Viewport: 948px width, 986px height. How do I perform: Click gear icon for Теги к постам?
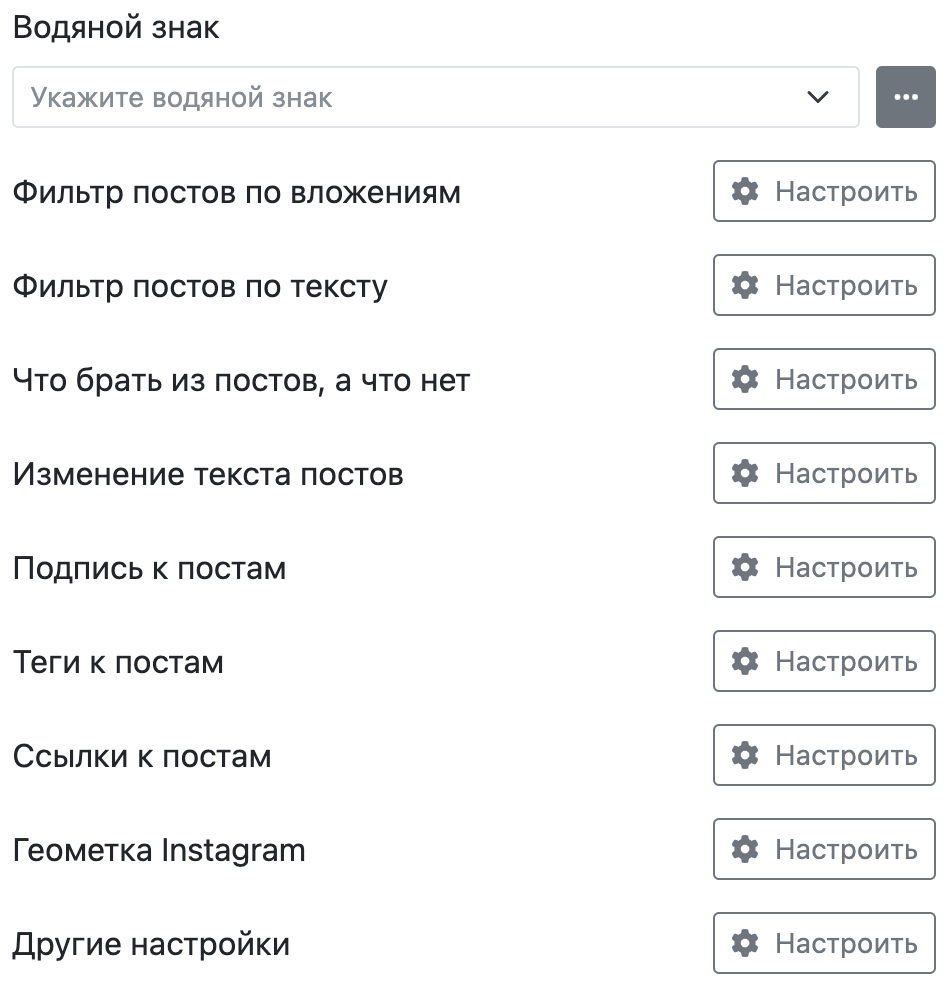745,661
